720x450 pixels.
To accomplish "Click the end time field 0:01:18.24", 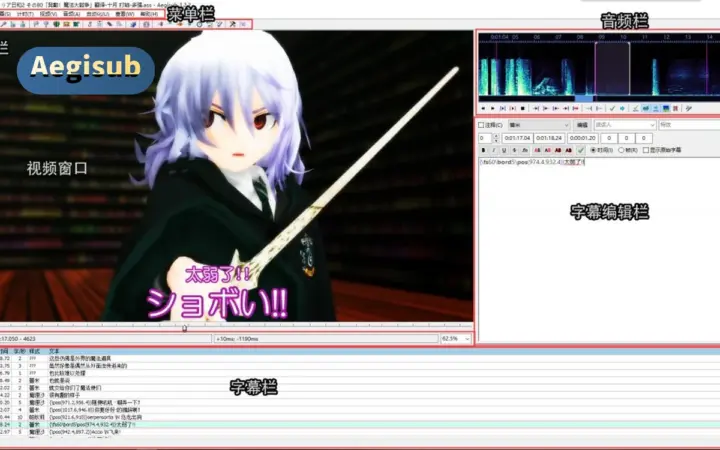I will pos(549,138).
